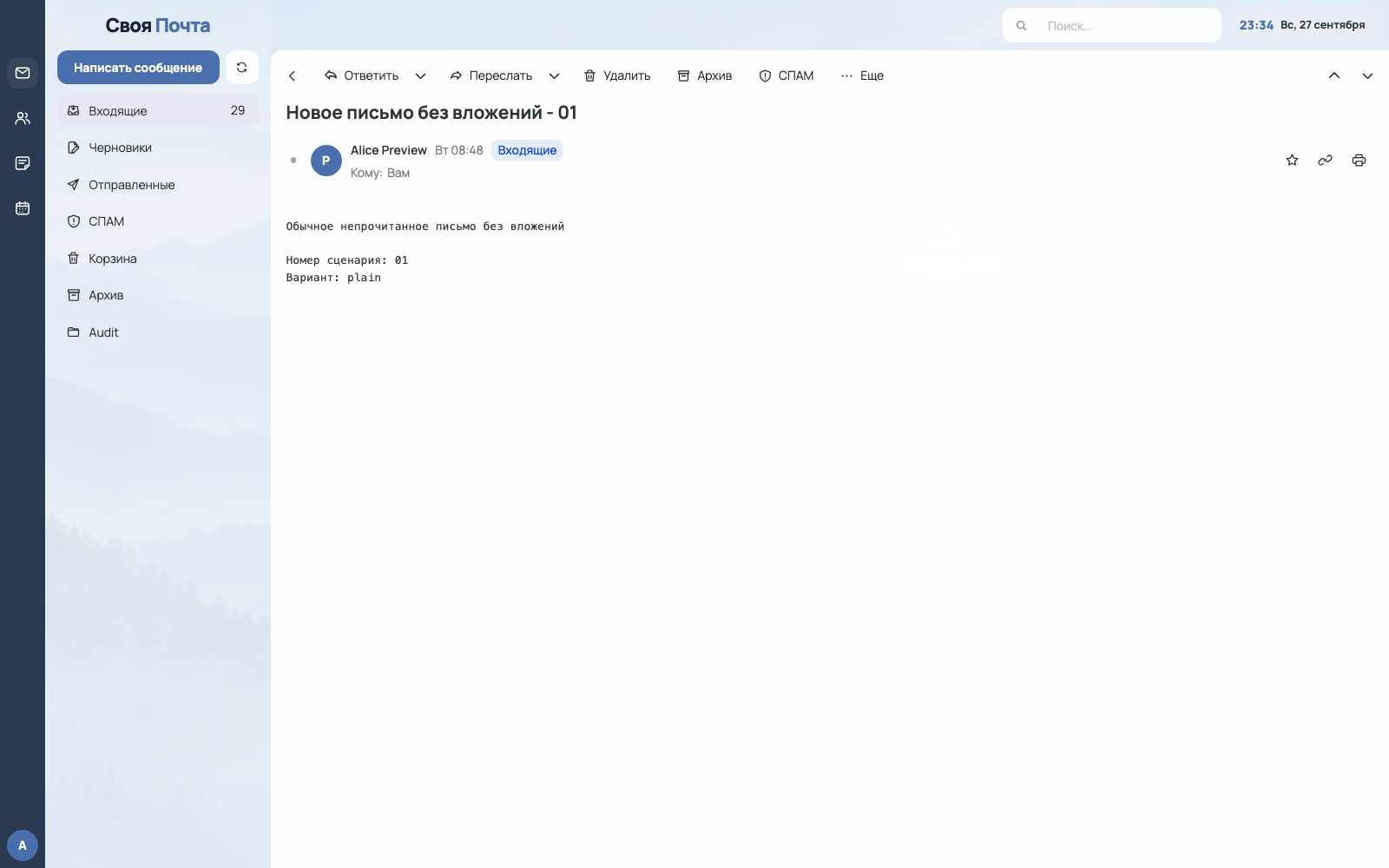Go to next message with down chevron

pyautogui.click(x=1367, y=76)
